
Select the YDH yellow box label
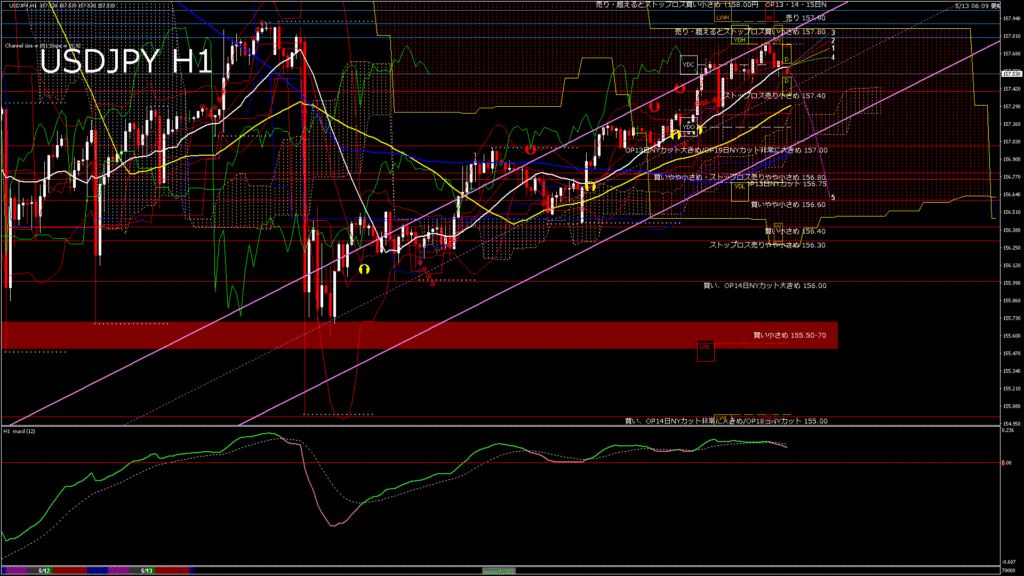[739, 40]
